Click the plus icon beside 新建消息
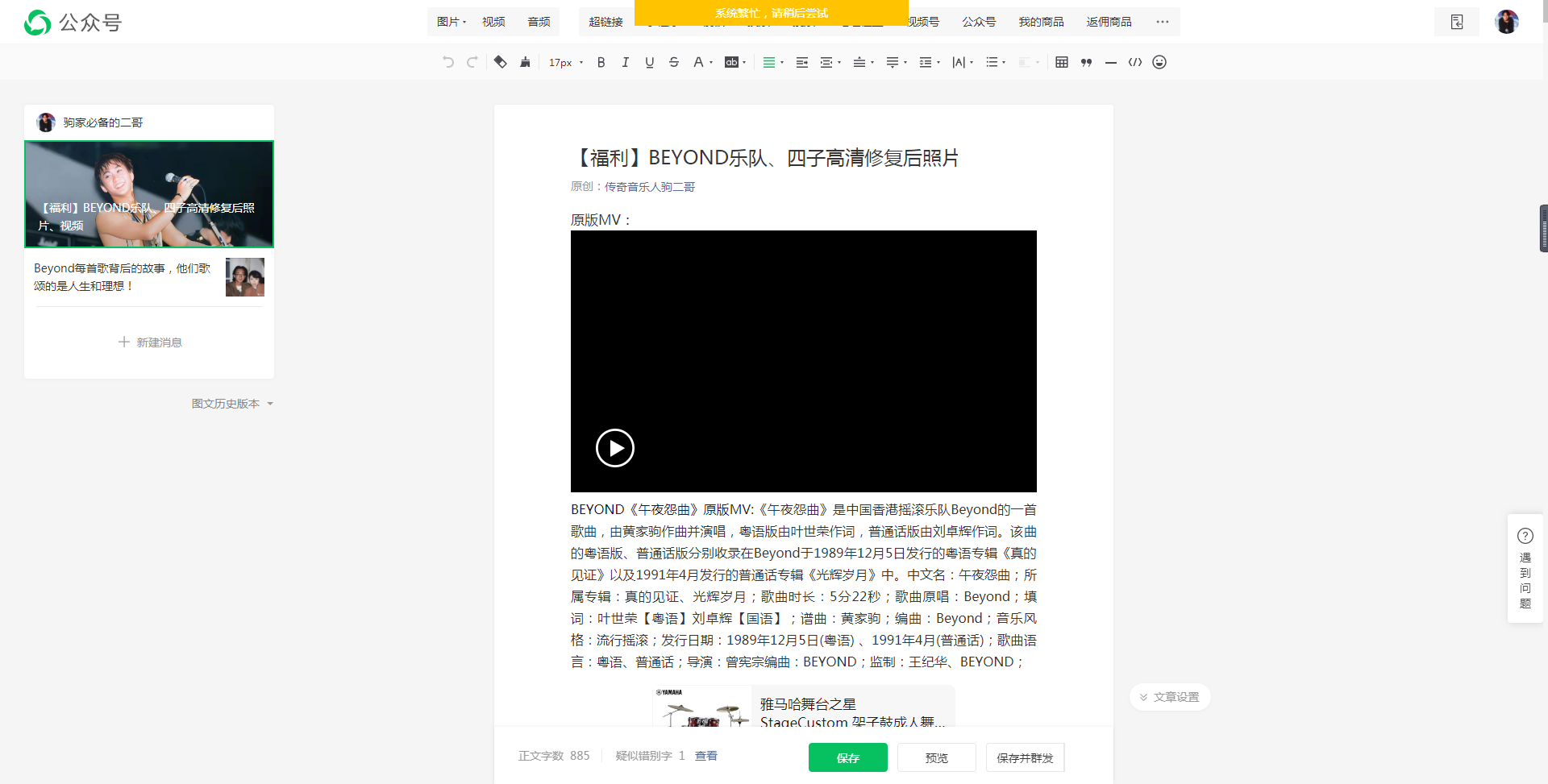This screenshot has width=1548, height=784. click(x=124, y=342)
